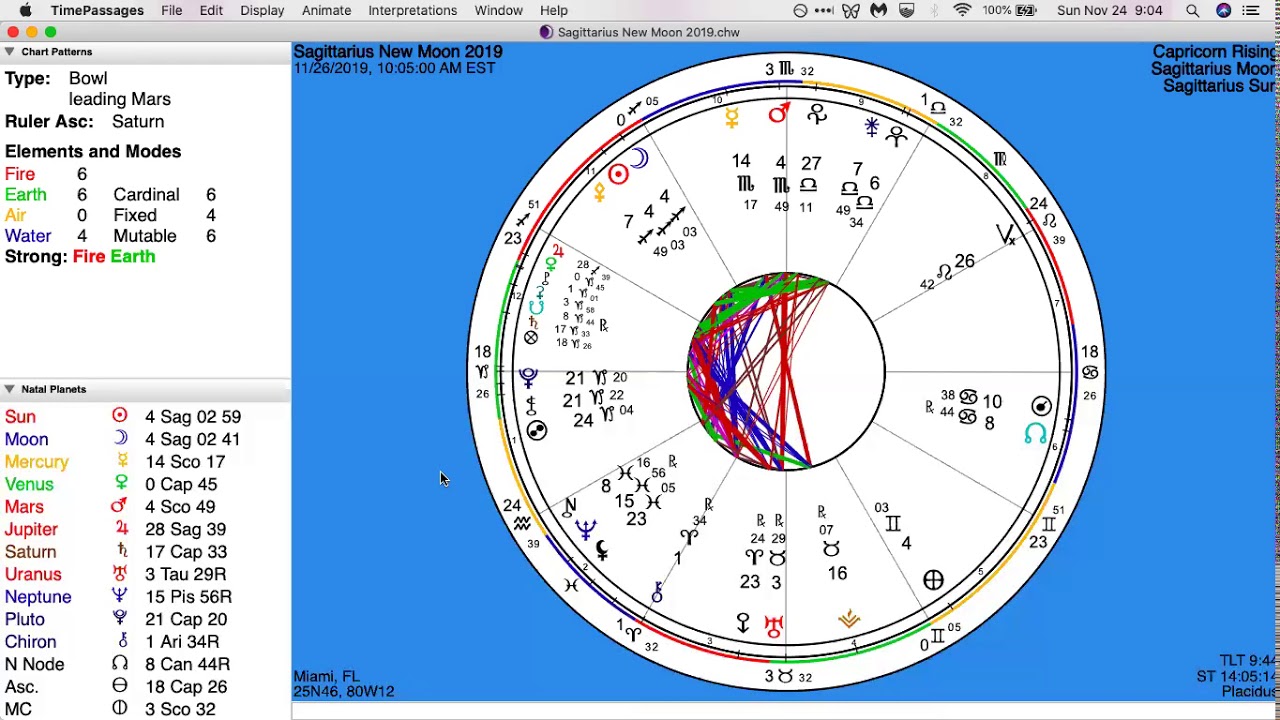
Task: Click the chart title Sagittarius New Moon 2019
Action: (x=398, y=52)
